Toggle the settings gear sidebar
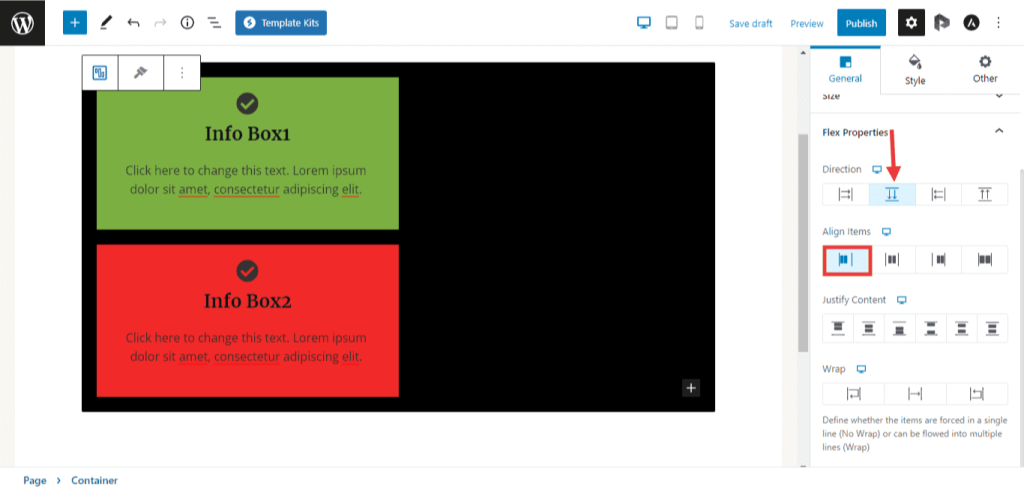The height and width of the screenshot is (493, 1024). coord(911,23)
